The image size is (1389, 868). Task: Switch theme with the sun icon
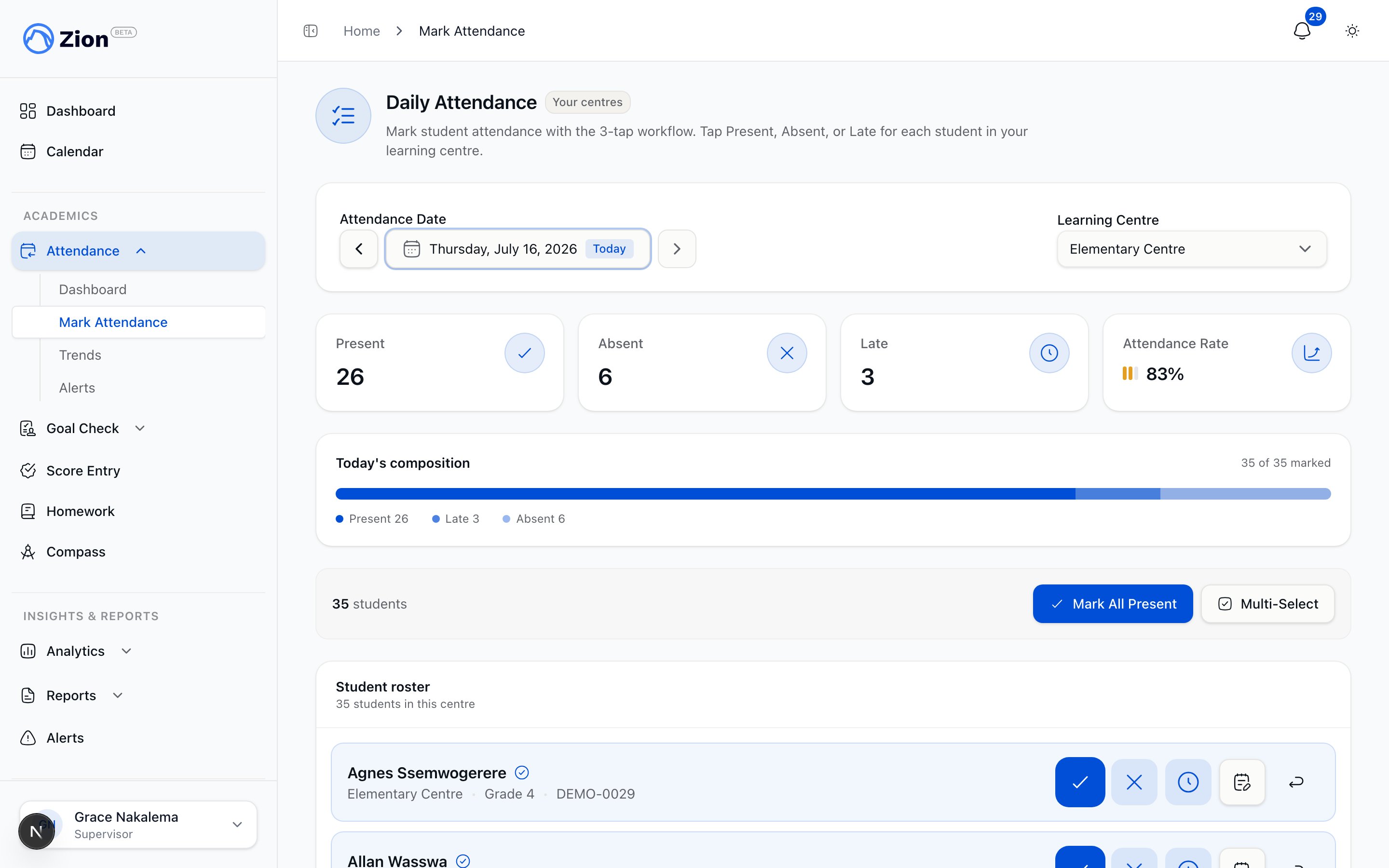(x=1352, y=31)
